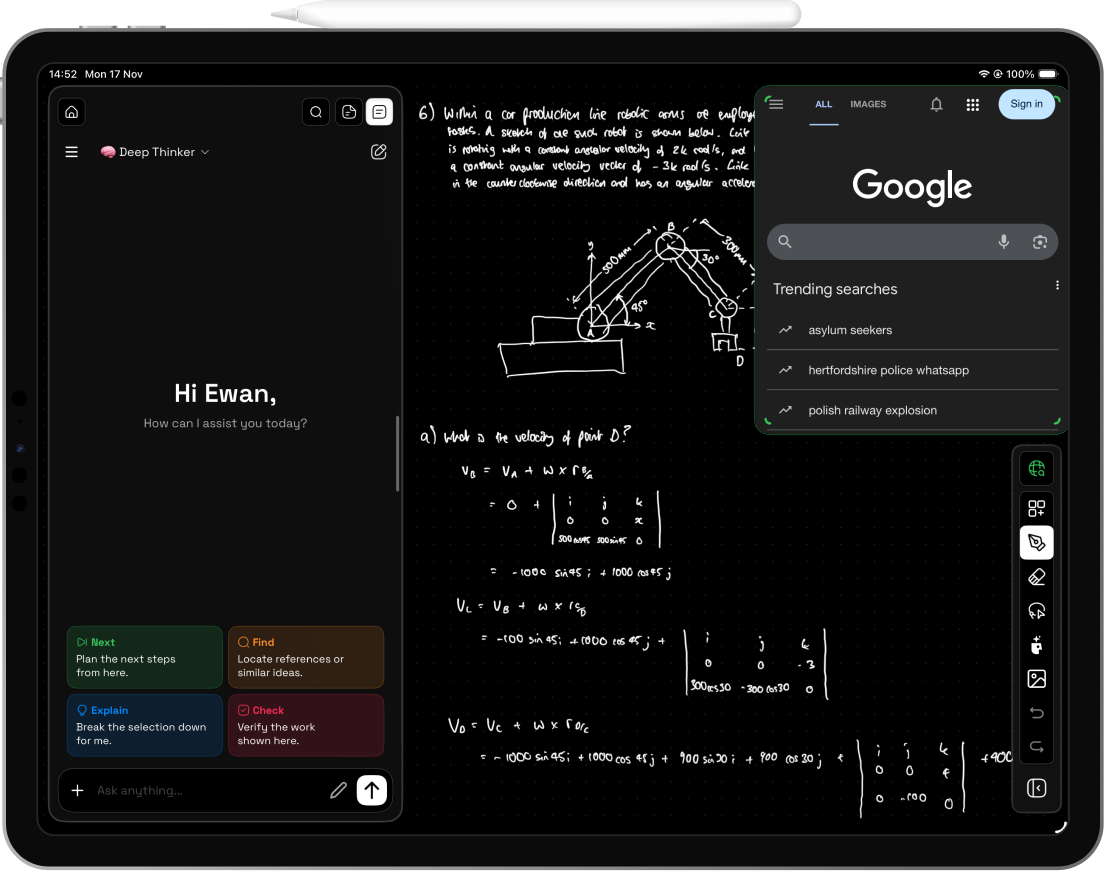Open the Google hamburger menu
The image size is (1104, 871).
[777, 104]
